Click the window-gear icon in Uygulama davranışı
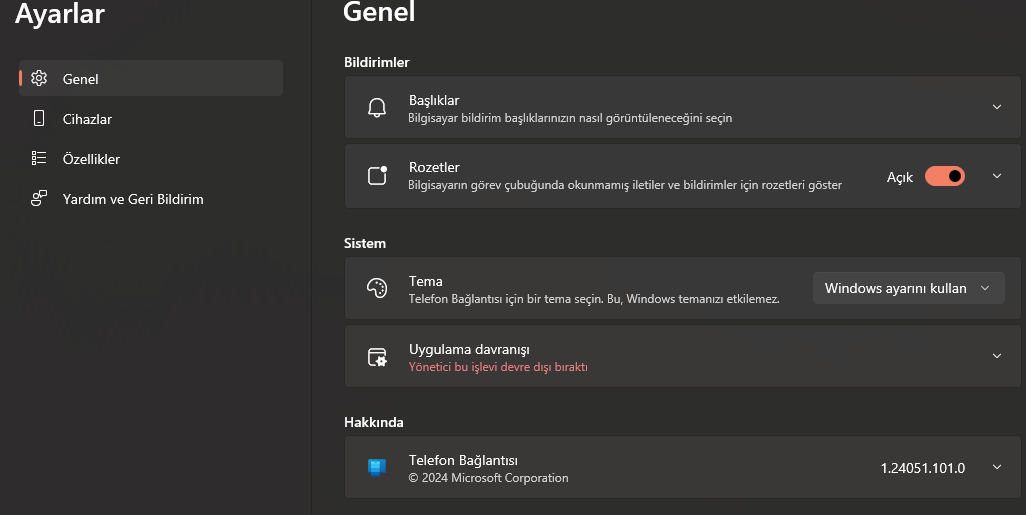 click(377, 357)
